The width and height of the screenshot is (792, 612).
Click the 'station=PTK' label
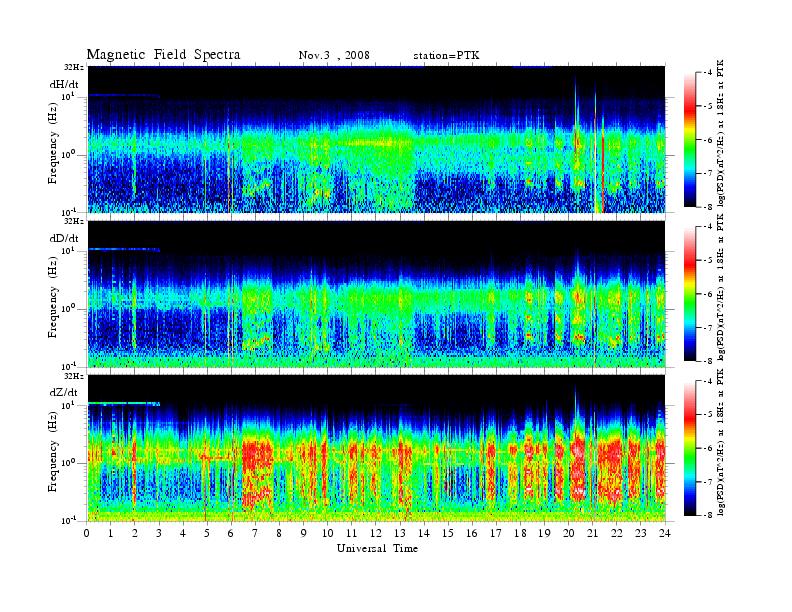pos(446,55)
